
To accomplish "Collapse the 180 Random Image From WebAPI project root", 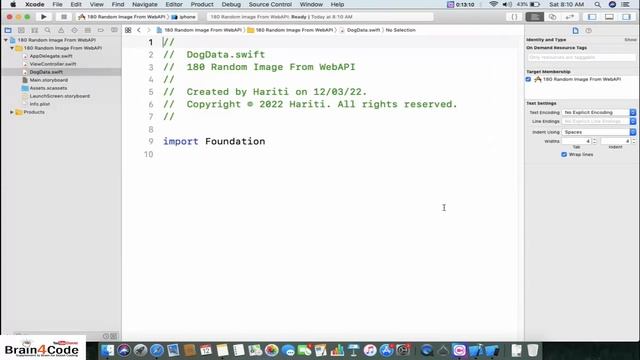I will (x=6, y=40).
